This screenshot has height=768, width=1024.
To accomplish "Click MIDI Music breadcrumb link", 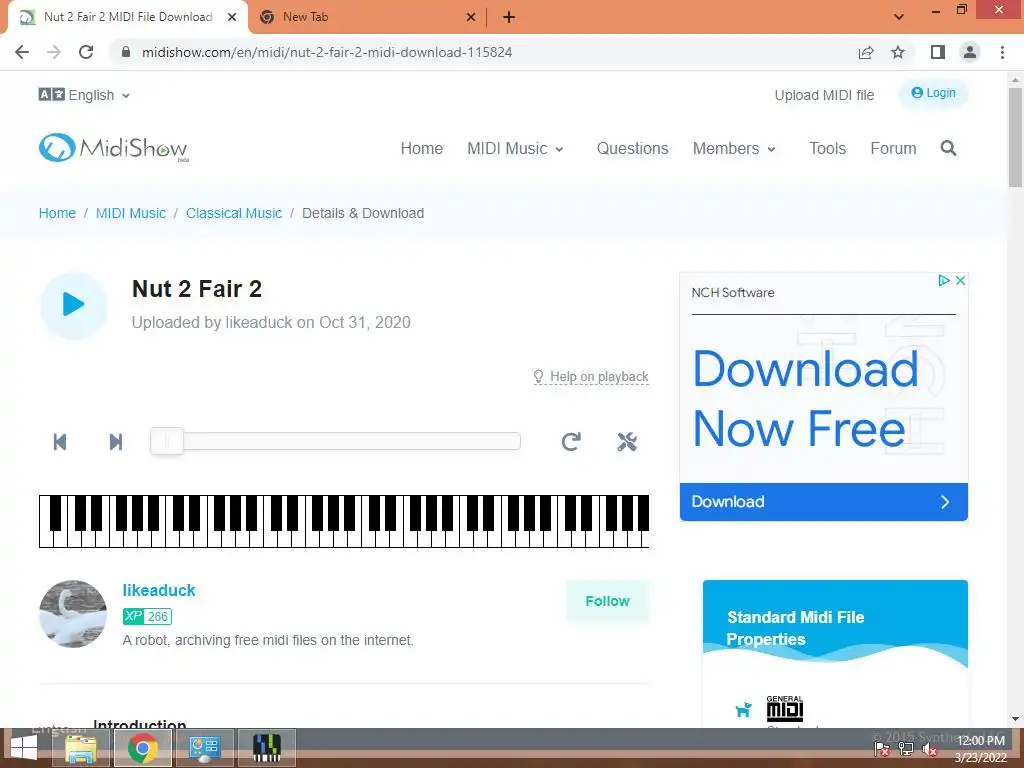I will pyautogui.click(x=131, y=214).
